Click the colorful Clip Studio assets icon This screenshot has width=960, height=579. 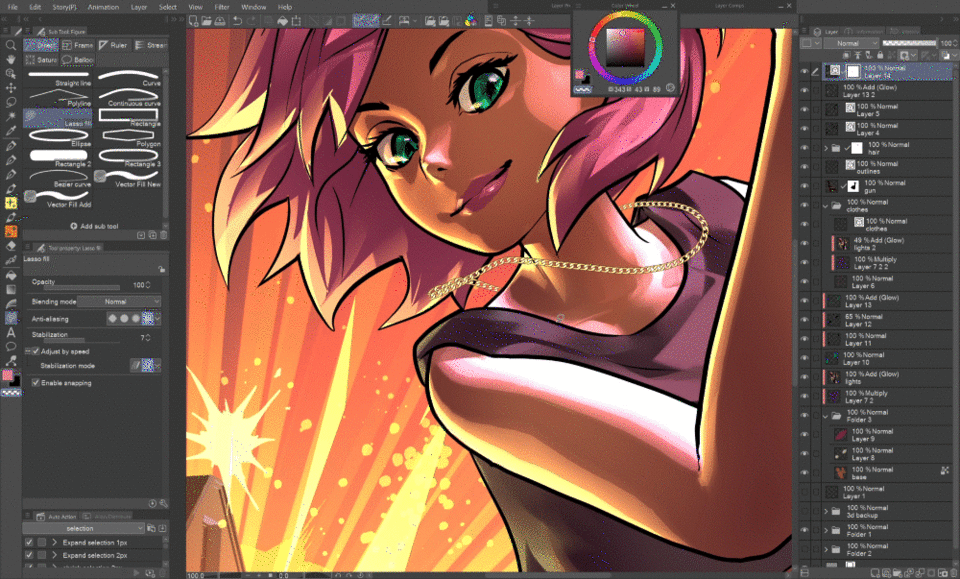[470, 21]
